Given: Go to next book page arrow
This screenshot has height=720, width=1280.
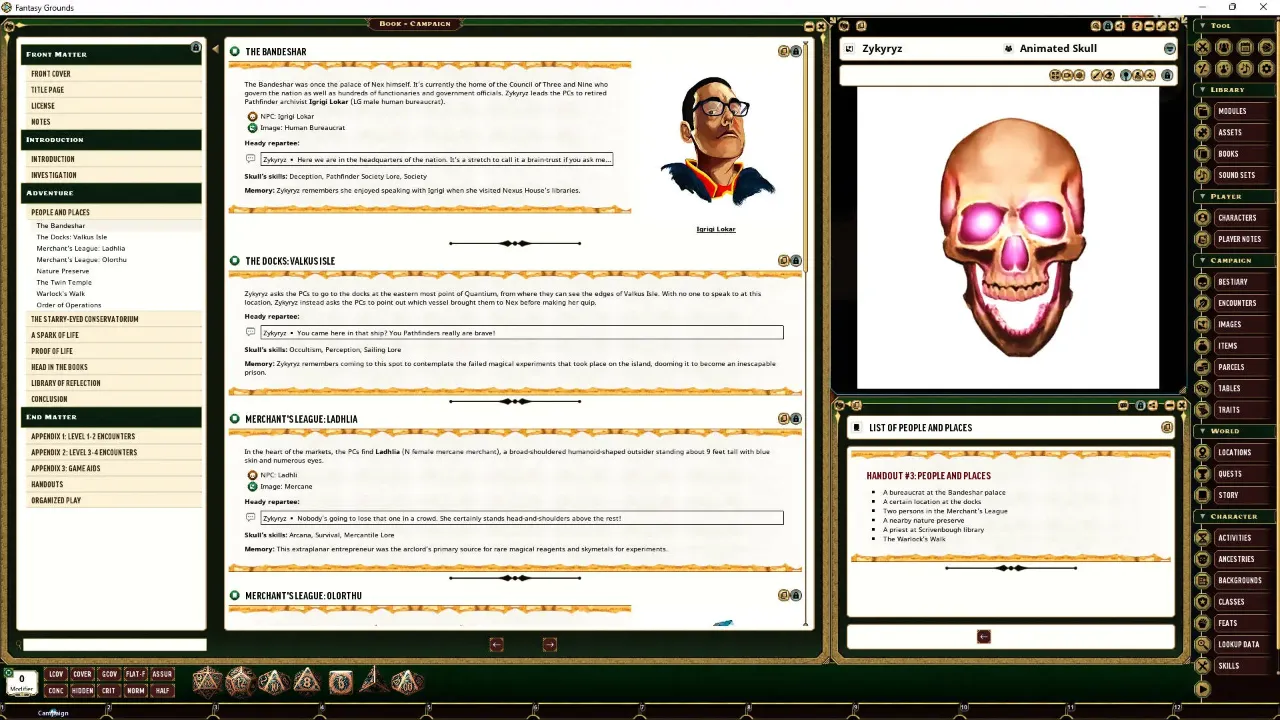Looking at the screenshot, I should pyautogui.click(x=549, y=644).
